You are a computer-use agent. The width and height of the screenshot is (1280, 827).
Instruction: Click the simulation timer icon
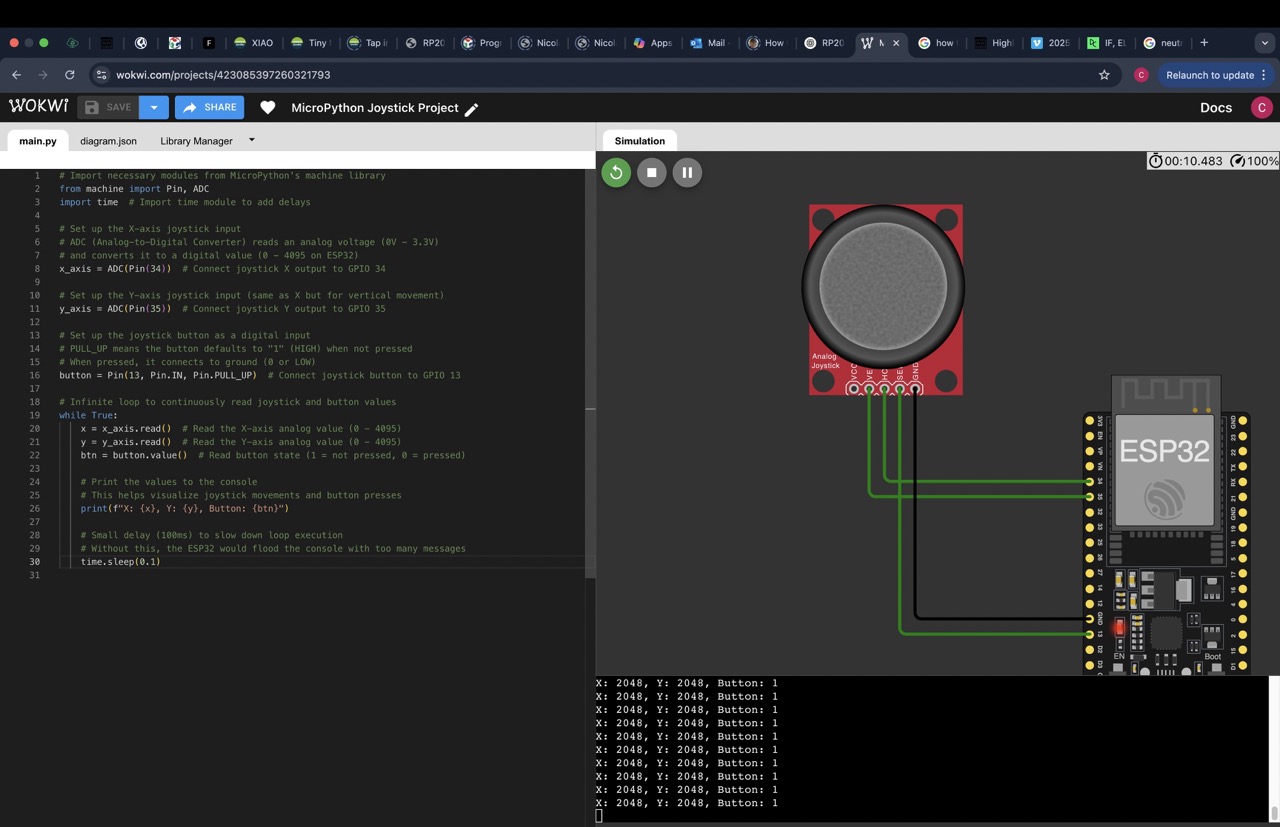[1156, 161]
